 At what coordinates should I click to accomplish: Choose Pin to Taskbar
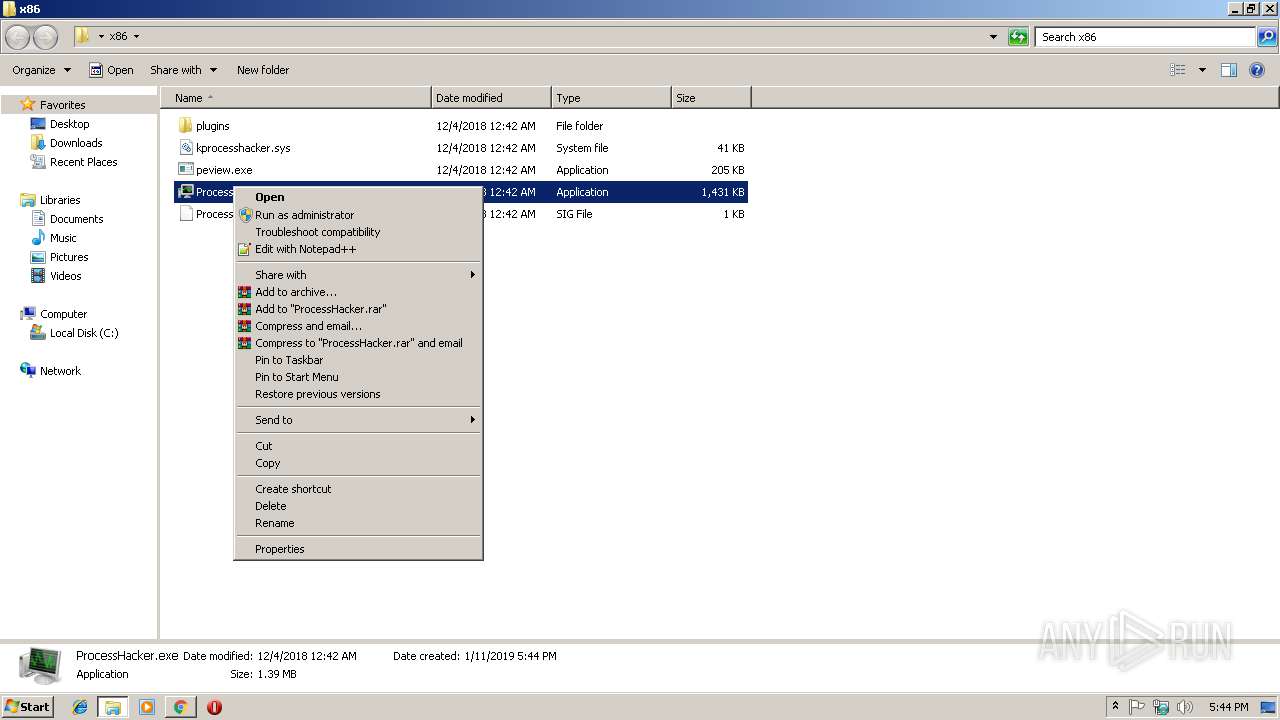(x=358, y=360)
